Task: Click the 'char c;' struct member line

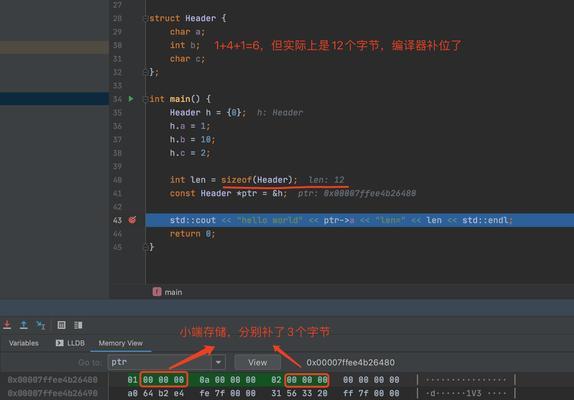Action: point(187,59)
